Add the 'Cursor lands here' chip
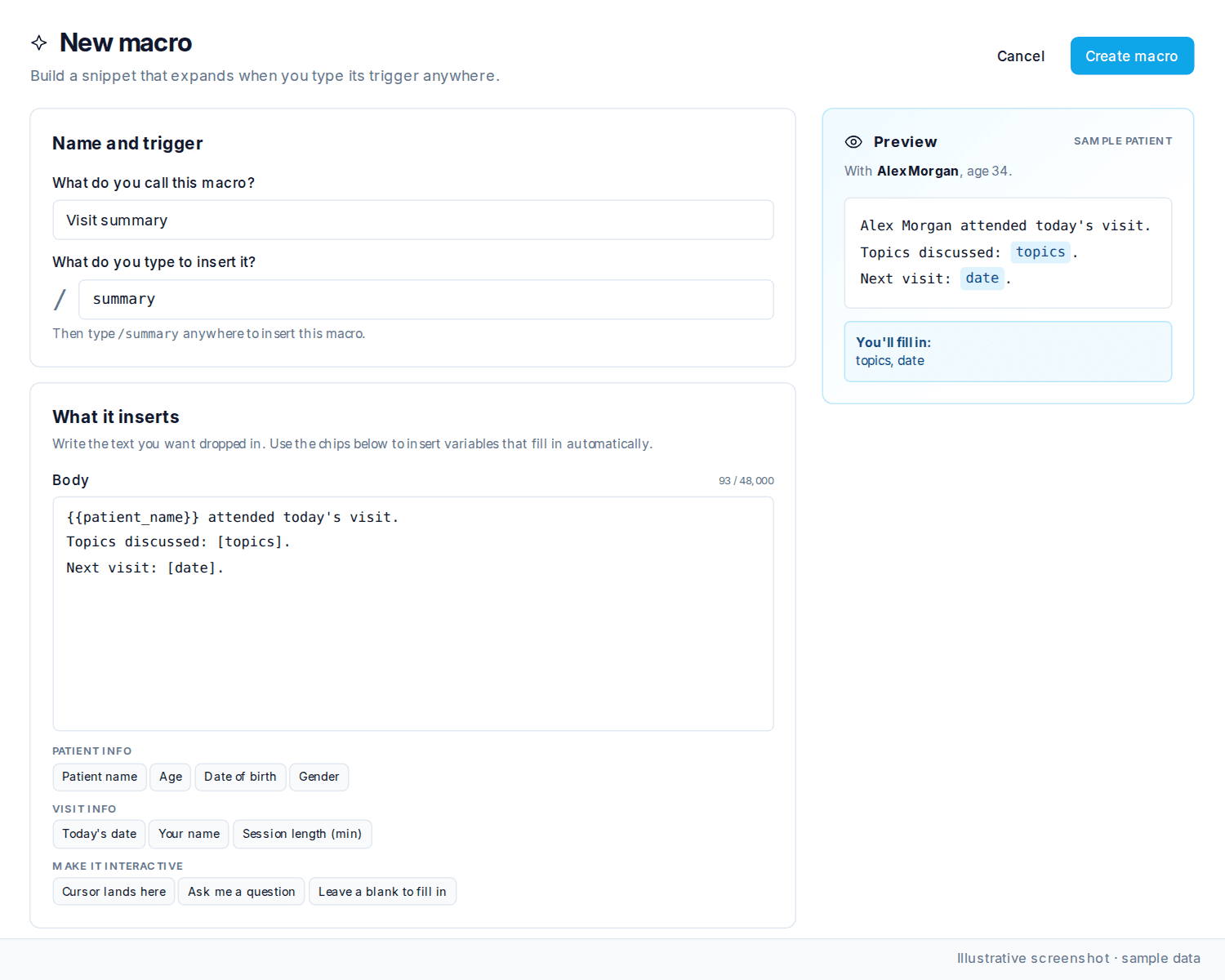1225x980 pixels. 114,892
